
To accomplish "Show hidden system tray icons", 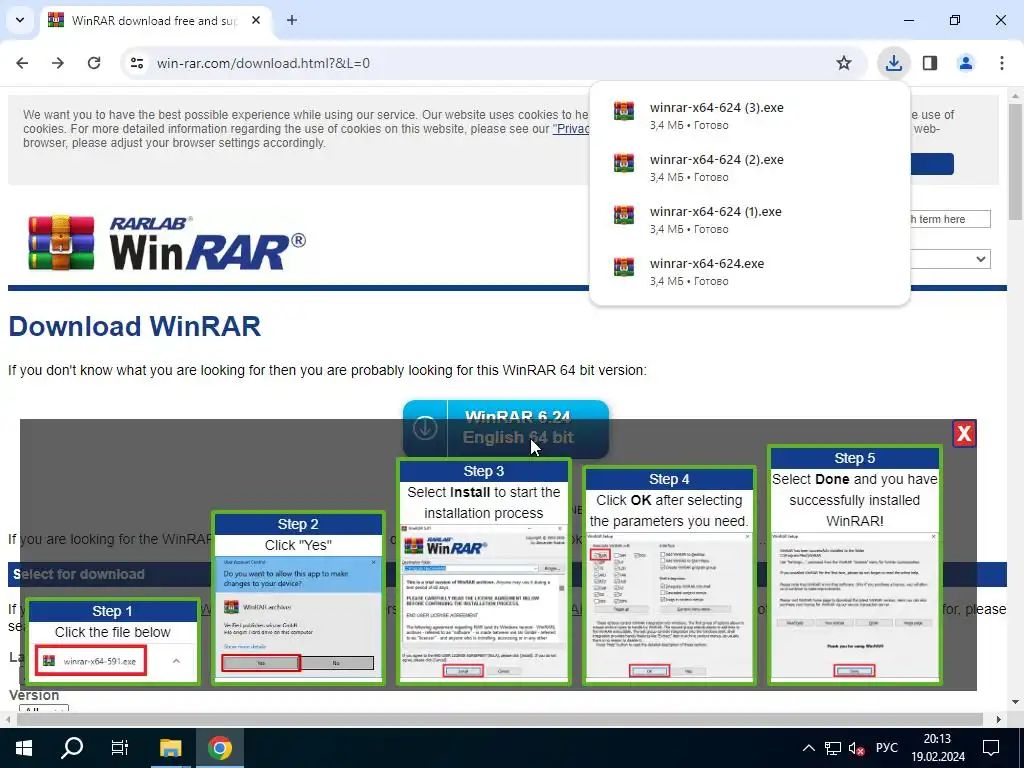I will (x=808, y=748).
